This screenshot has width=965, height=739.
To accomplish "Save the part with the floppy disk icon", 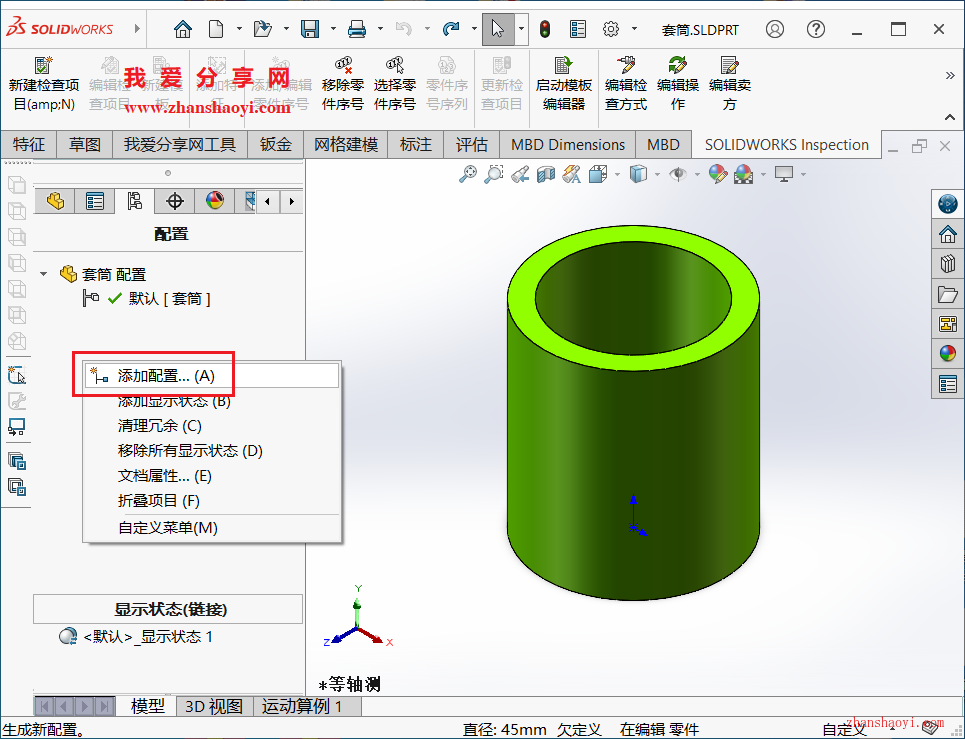I will [310, 29].
